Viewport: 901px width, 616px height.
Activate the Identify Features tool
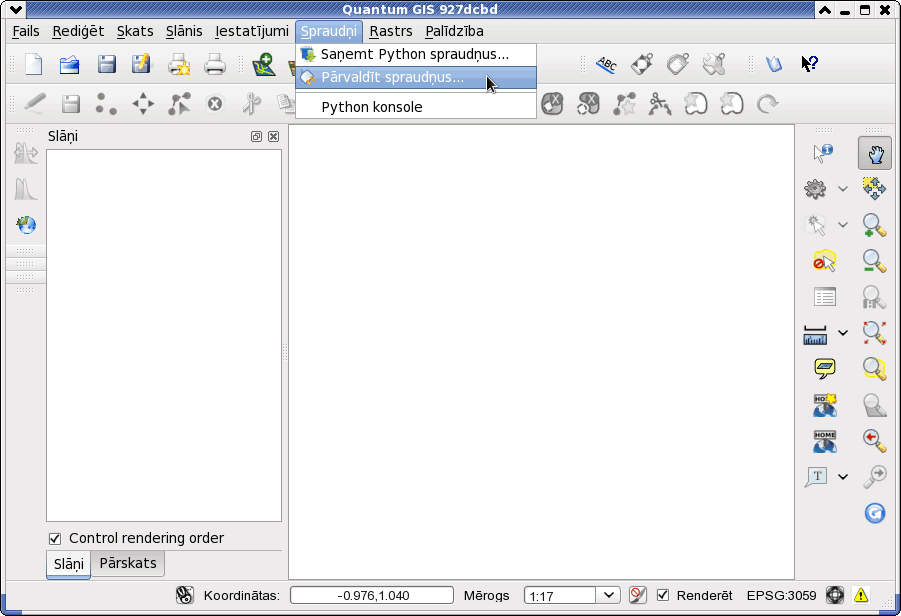click(x=823, y=153)
